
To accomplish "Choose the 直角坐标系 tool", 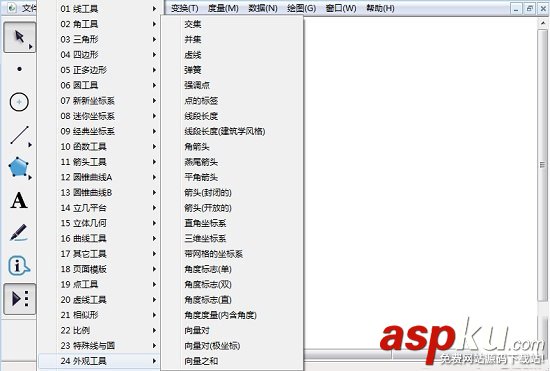I will 232,223.
